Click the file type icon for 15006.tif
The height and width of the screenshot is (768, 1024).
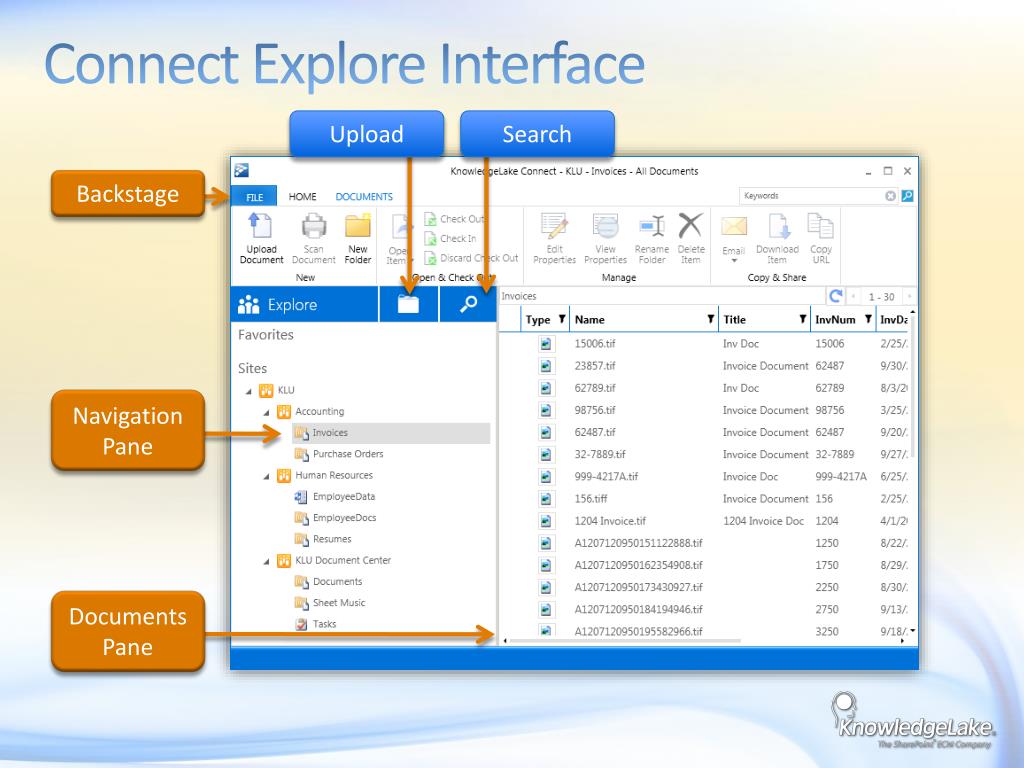(x=546, y=344)
